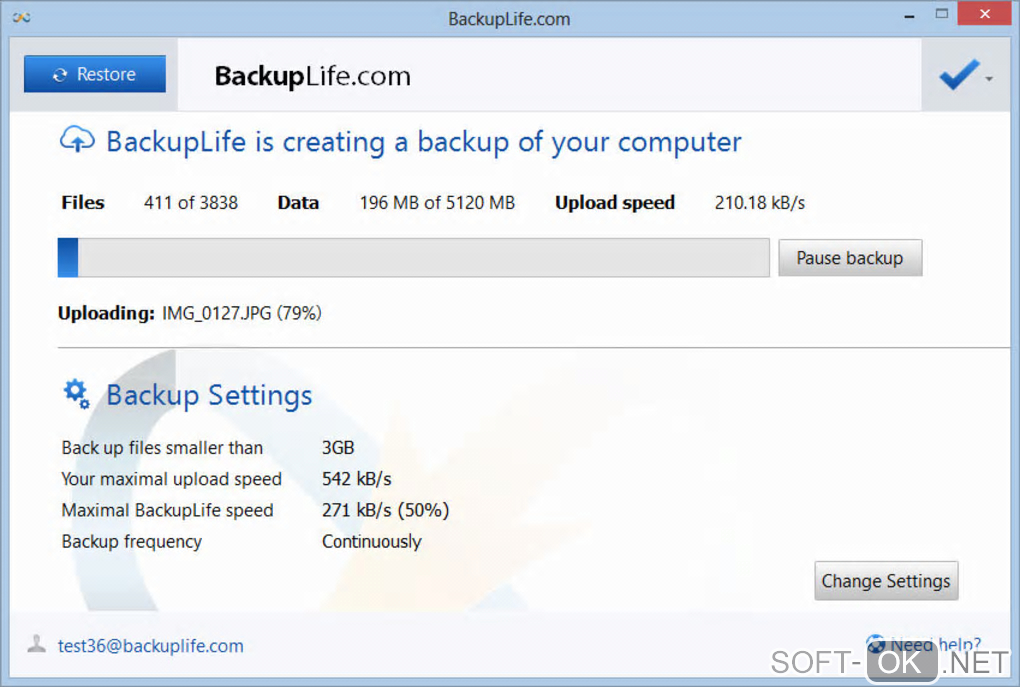
Task: Pause the backup in progress
Action: point(849,258)
